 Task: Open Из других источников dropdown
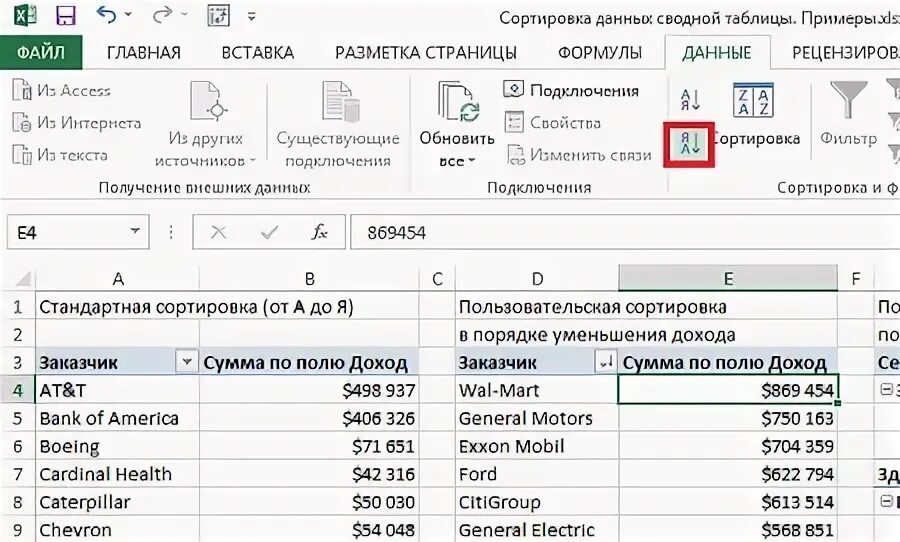[205, 124]
